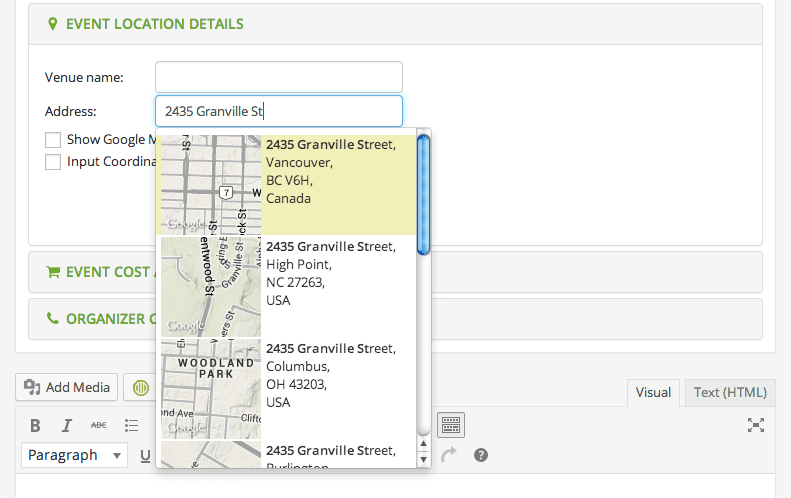The width and height of the screenshot is (791, 498).
Task: Click the Italic formatting icon
Action: [x=67, y=425]
